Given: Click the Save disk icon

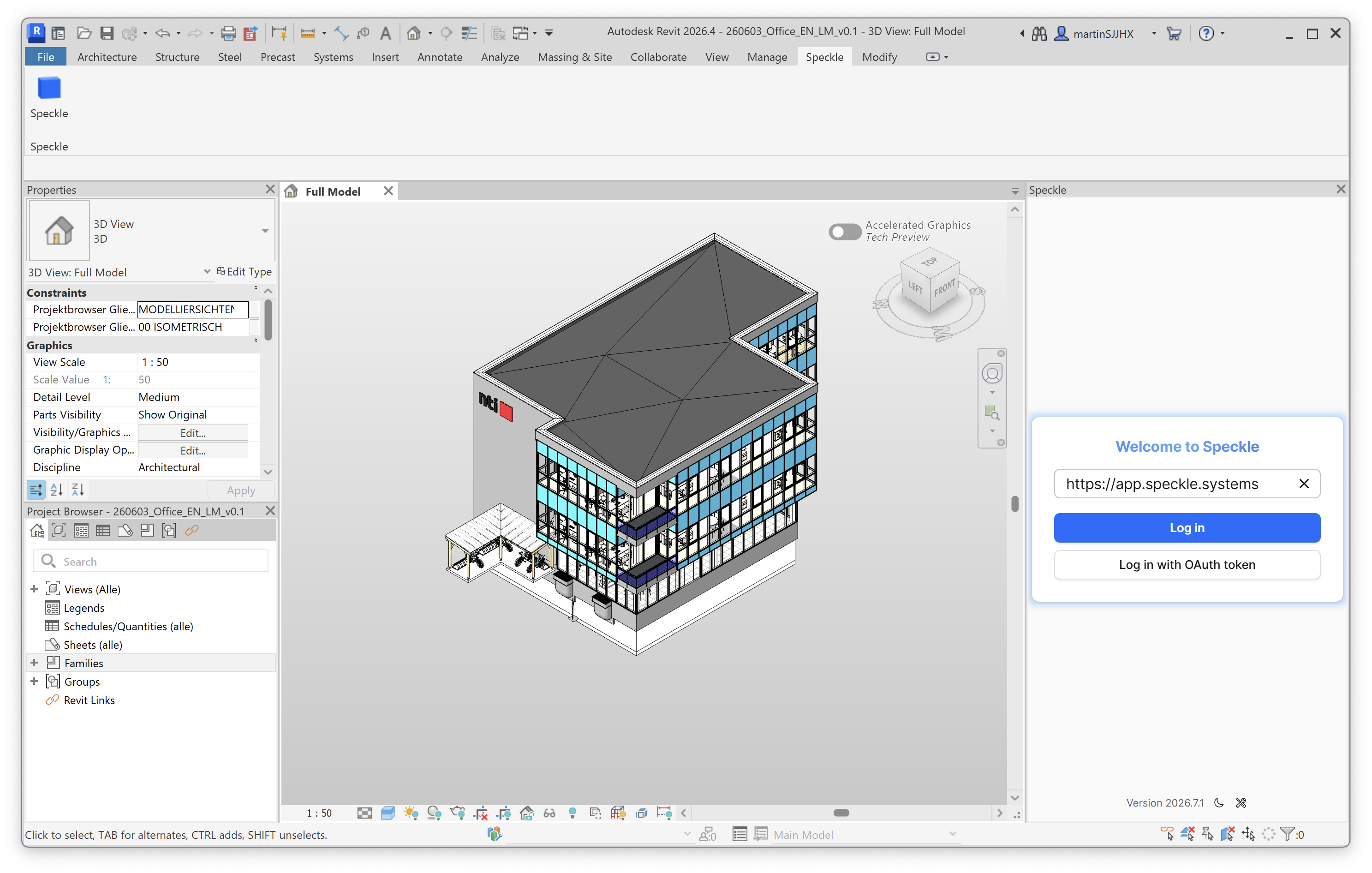Looking at the screenshot, I should (x=107, y=33).
